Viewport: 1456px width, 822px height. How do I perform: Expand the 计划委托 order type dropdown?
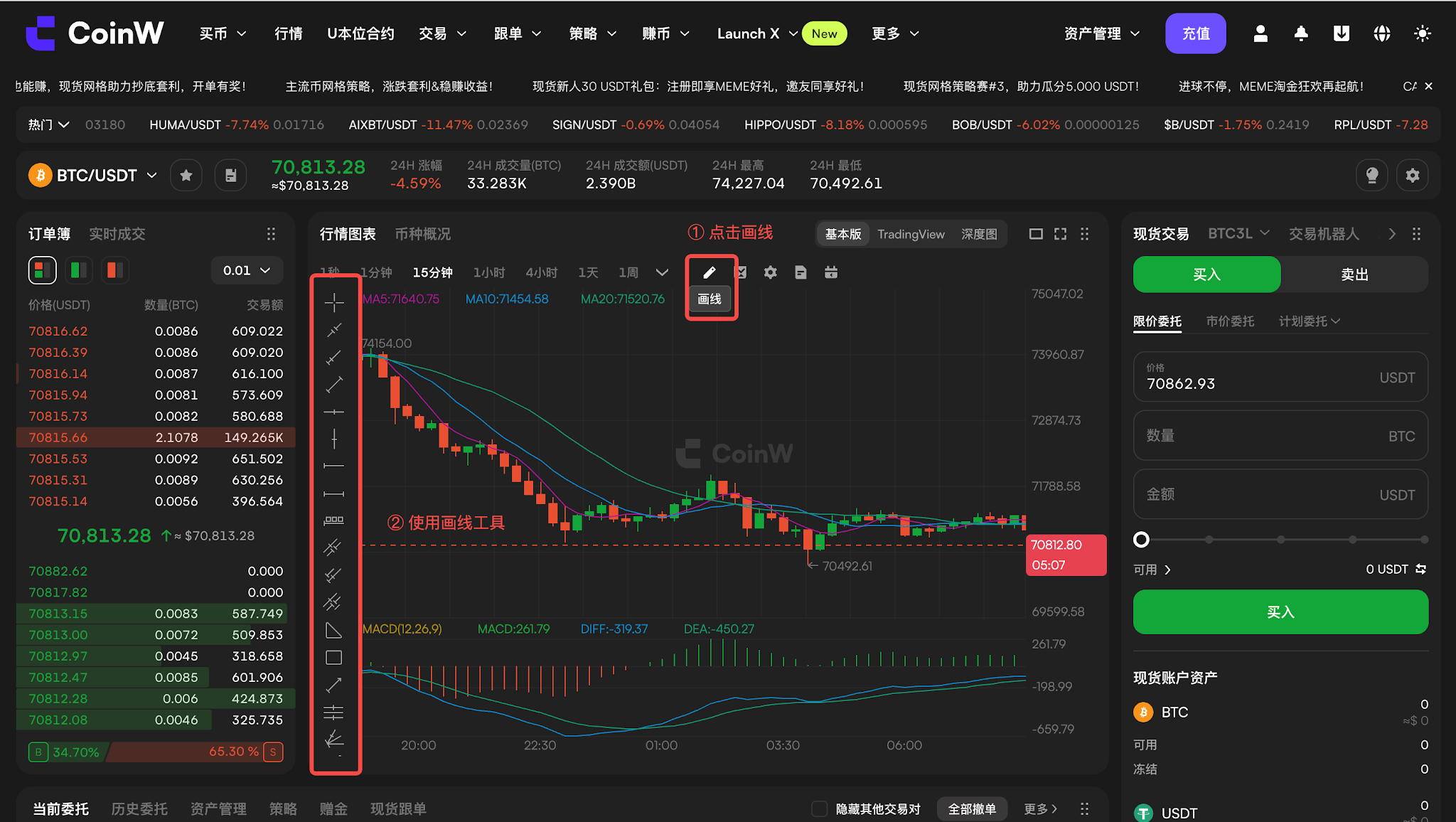[1310, 321]
